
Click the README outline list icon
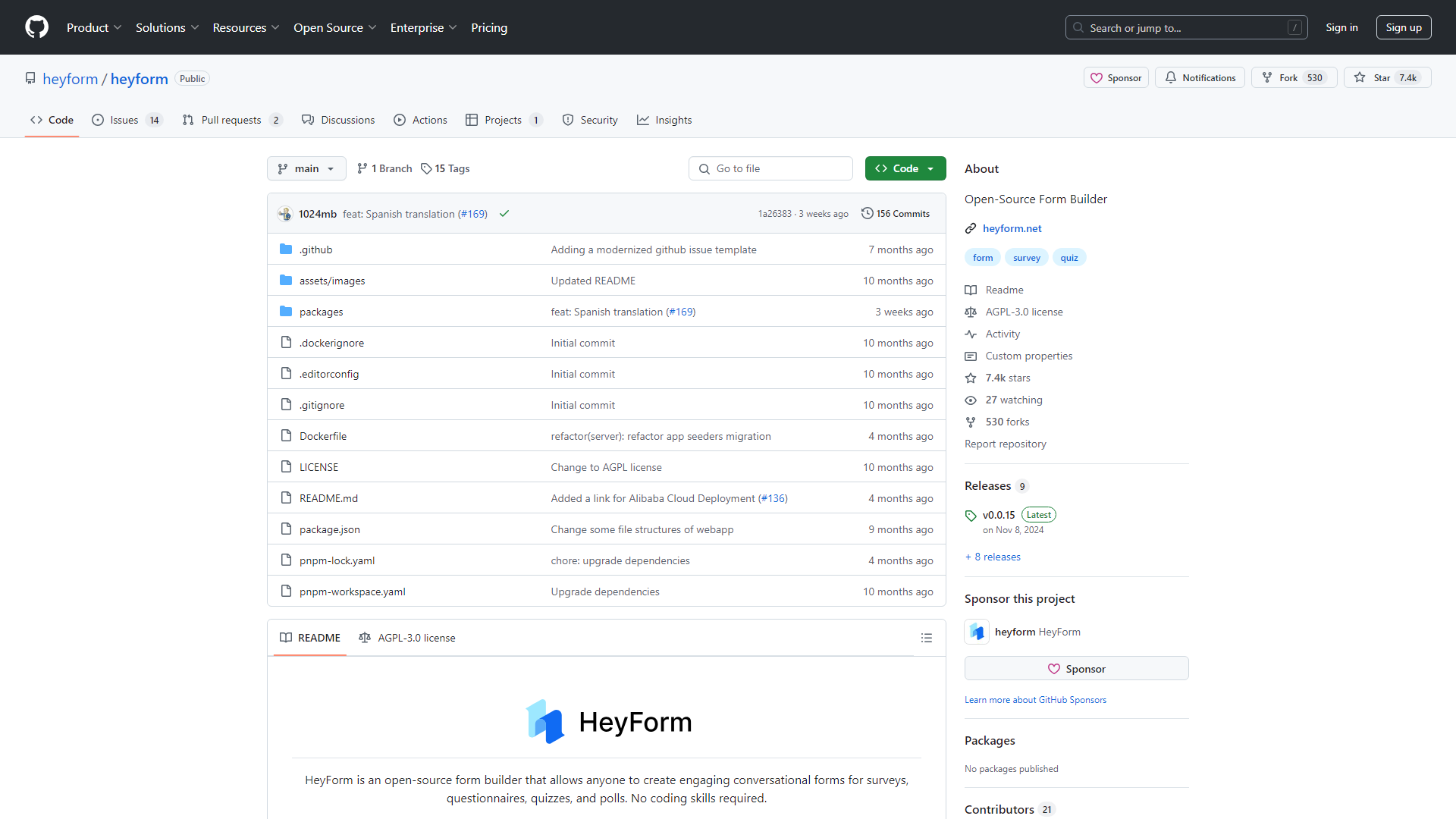pos(926,638)
